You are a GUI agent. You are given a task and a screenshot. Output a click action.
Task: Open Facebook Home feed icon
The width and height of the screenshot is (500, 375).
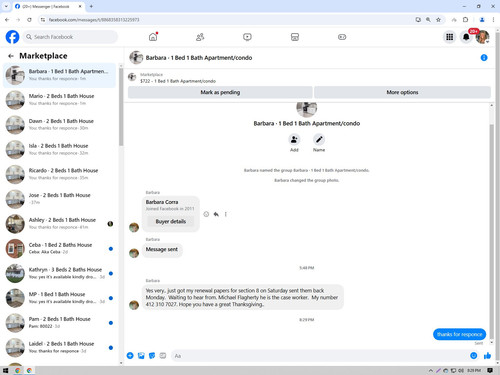(153, 37)
